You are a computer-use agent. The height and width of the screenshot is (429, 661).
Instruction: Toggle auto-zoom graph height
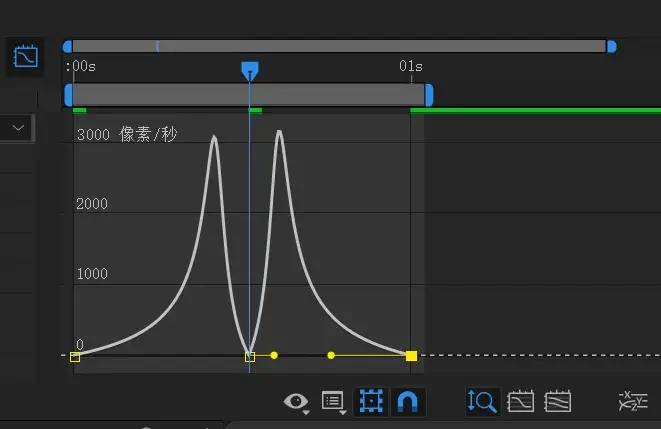482,401
